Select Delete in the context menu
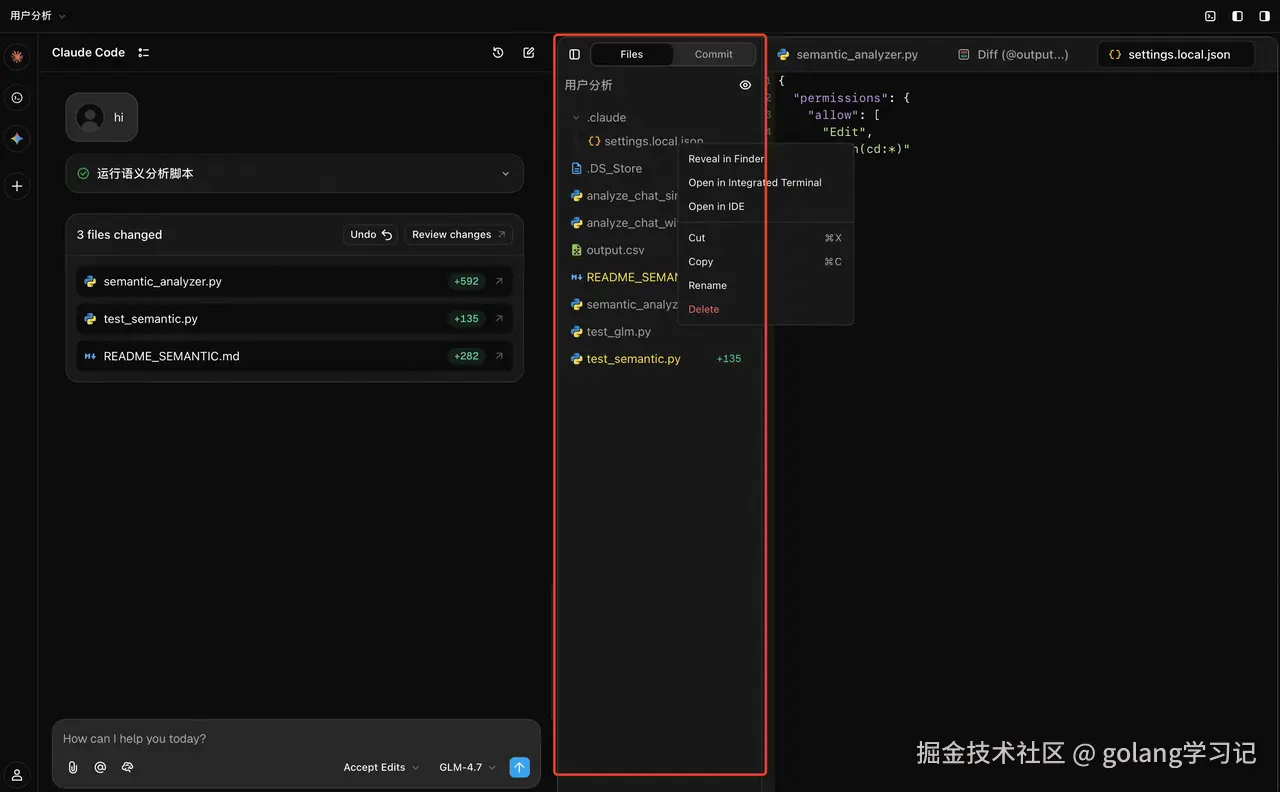This screenshot has width=1280, height=792. (765, 310)
